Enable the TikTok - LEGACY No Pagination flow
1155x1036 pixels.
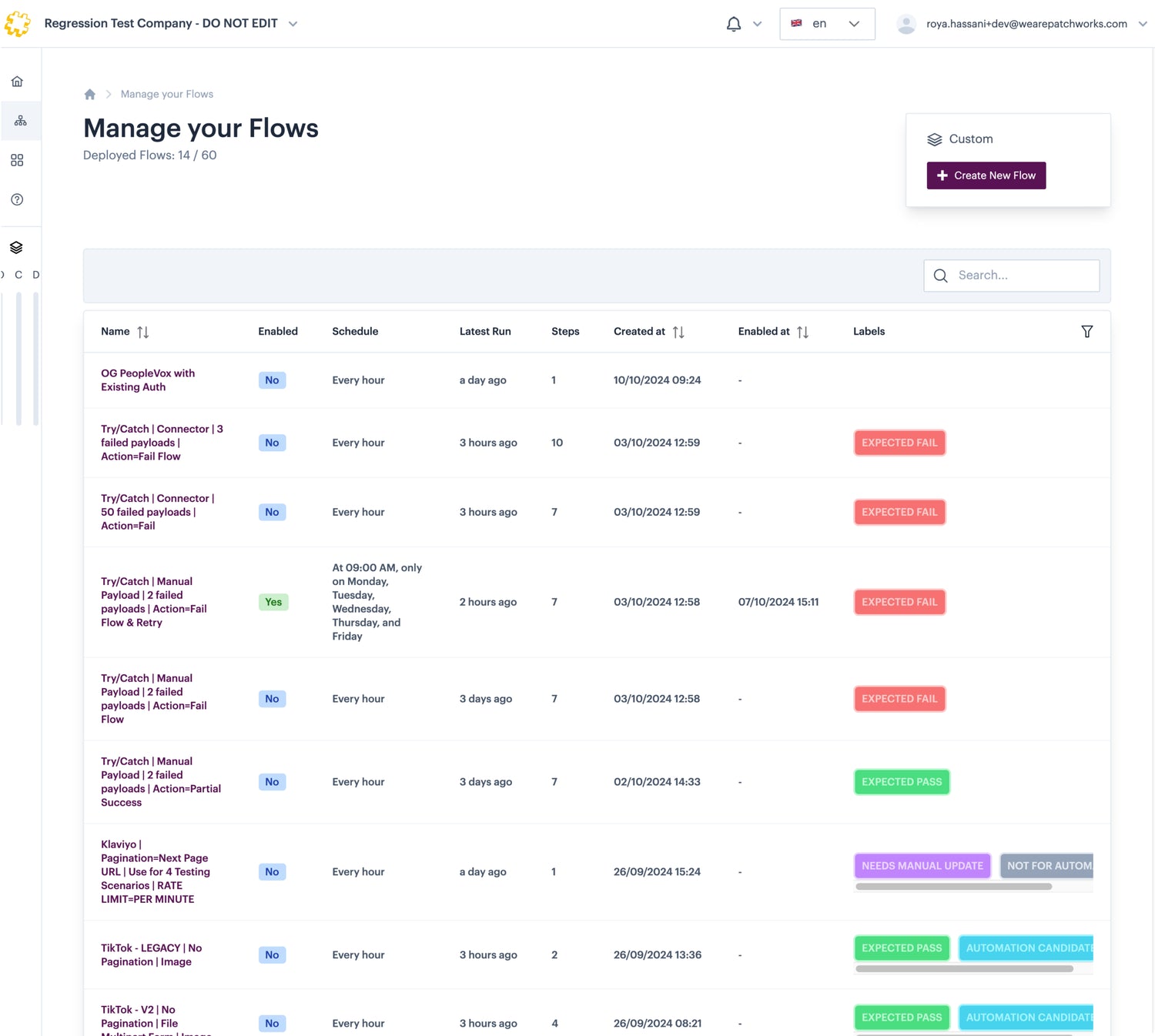pos(271,954)
